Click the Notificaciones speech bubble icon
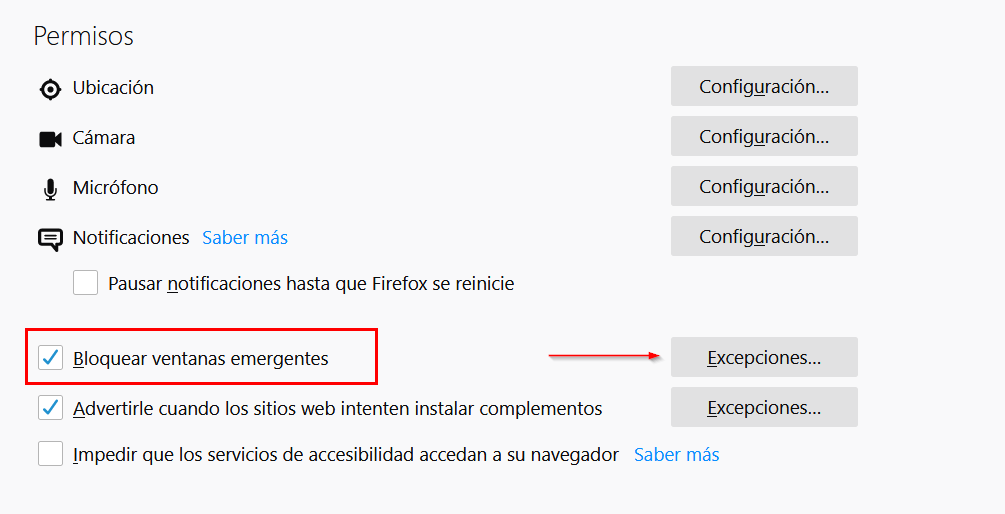The image size is (1005, 514). coord(50,239)
